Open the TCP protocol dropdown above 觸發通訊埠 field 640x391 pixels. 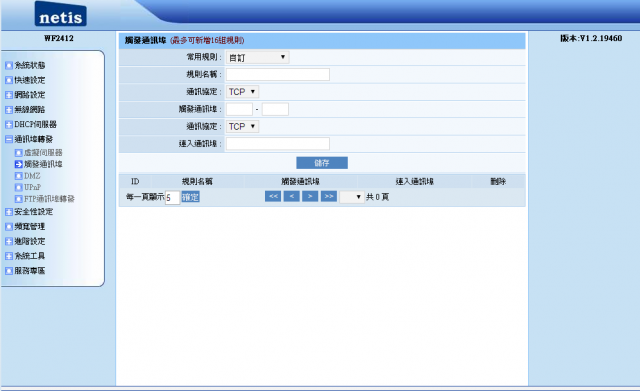pos(242,92)
